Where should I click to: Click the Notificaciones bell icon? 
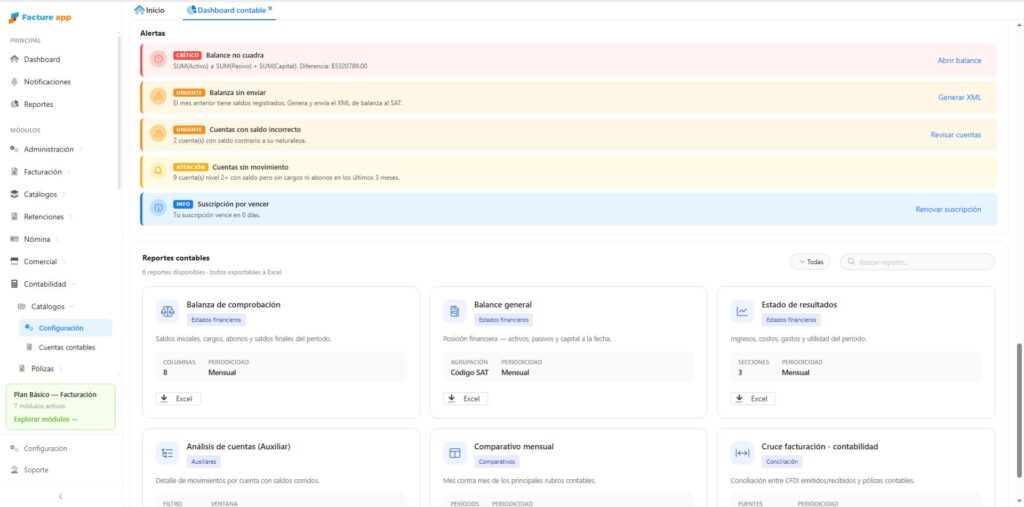[14, 82]
